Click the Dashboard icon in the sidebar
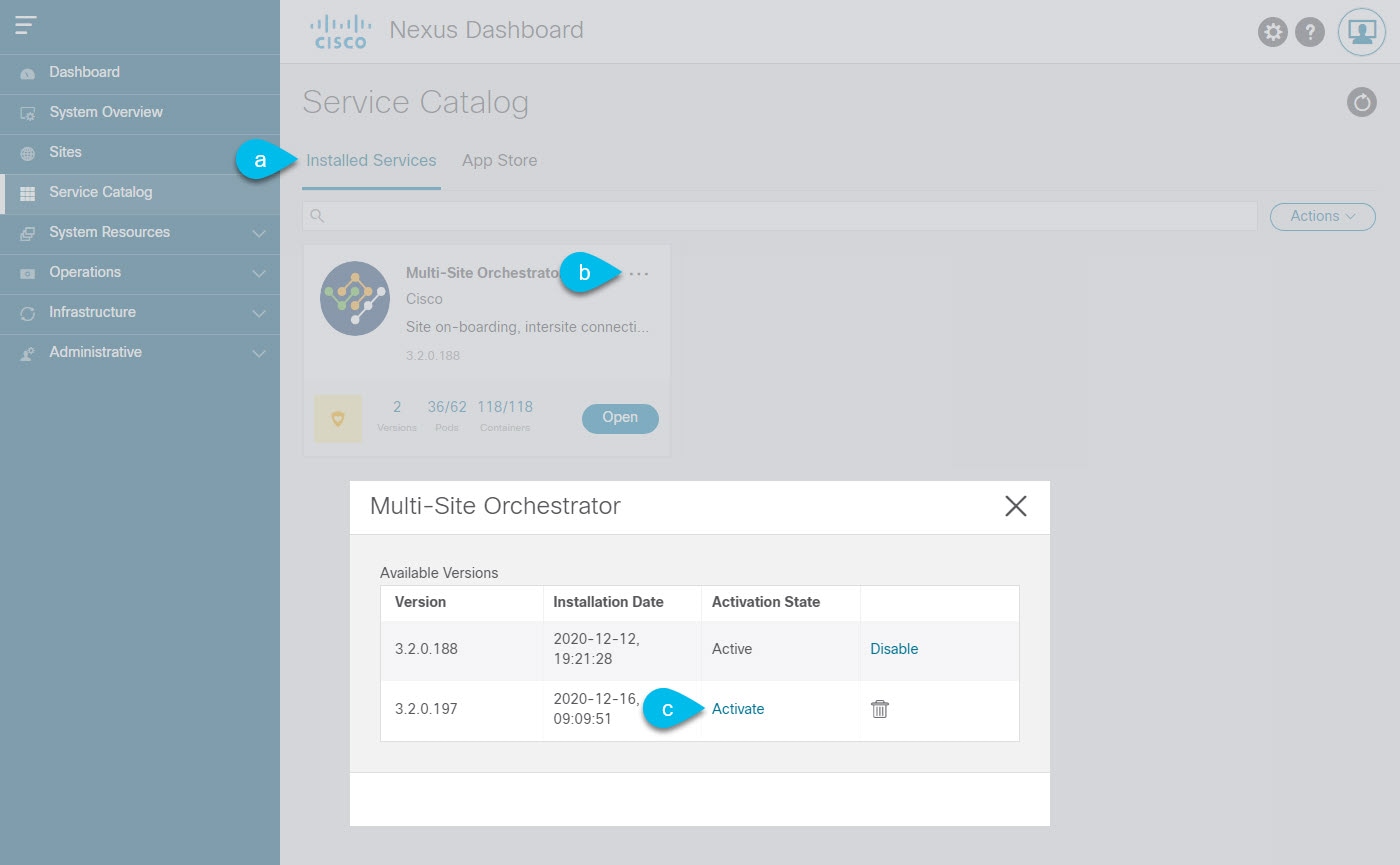 28,73
